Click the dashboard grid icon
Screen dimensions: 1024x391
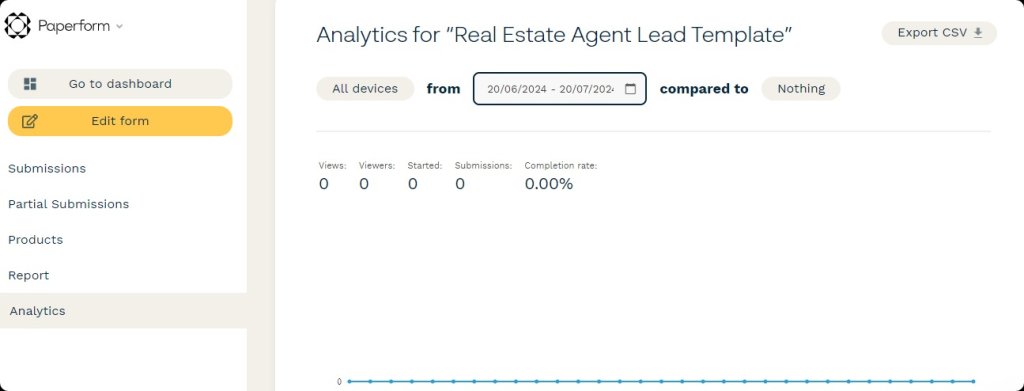coord(30,84)
